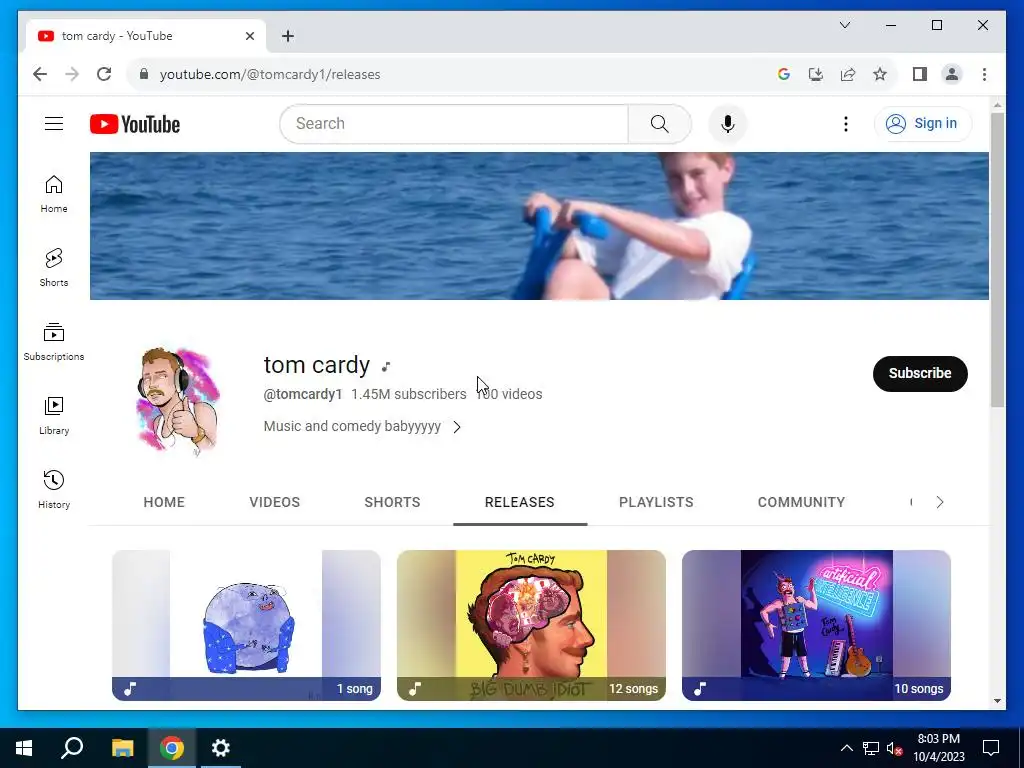This screenshot has width=1024, height=768.
Task: Click the muted volume tray icon
Action: tap(895, 748)
